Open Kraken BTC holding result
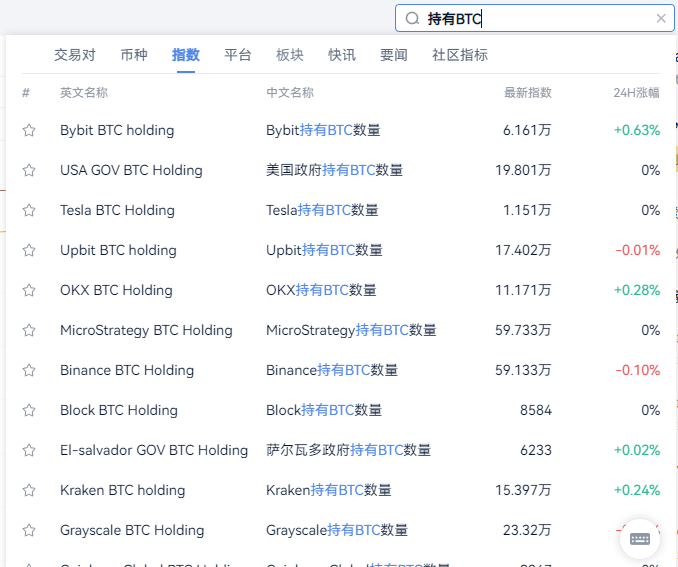The width and height of the screenshot is (678, 567). click(122, 490)
